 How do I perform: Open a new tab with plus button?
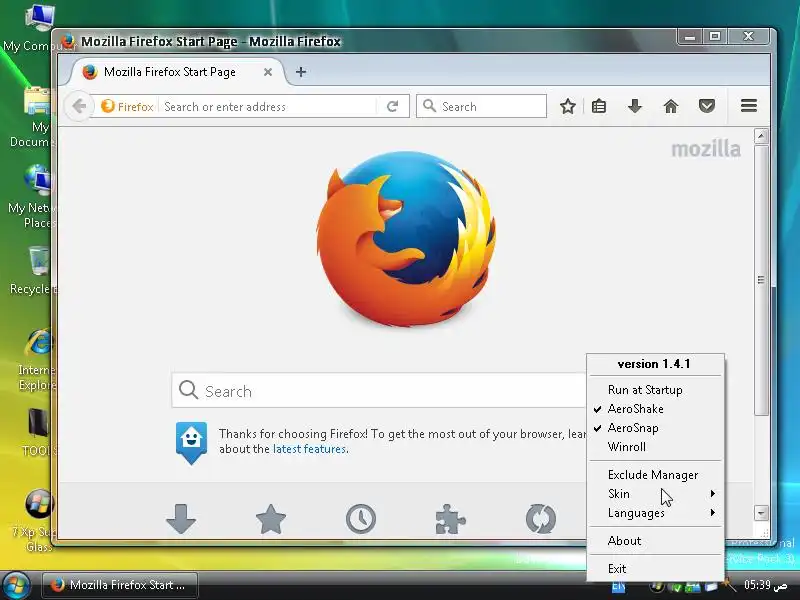[x=301, y=72]
